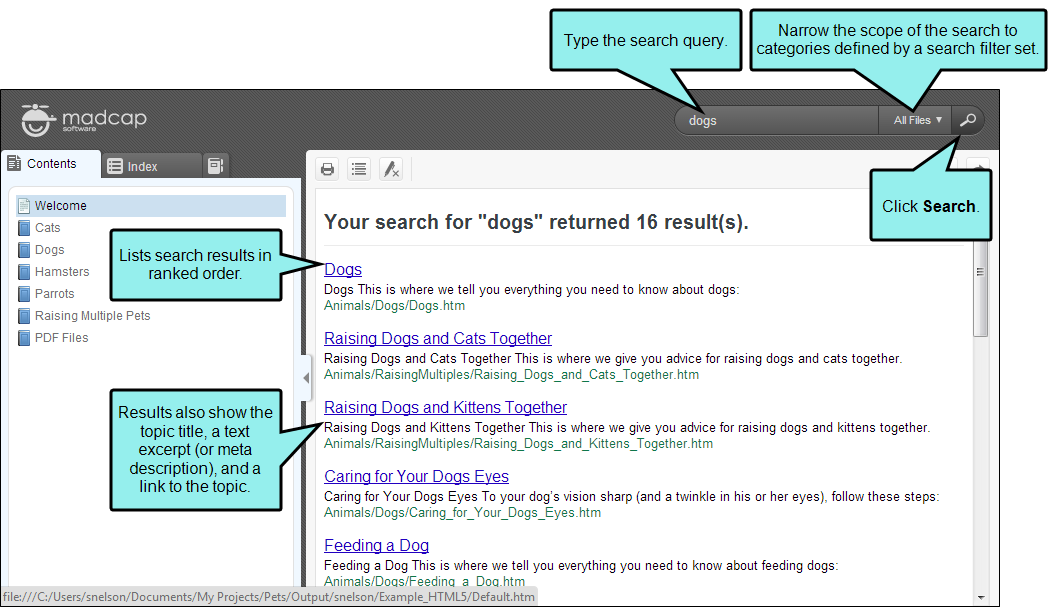Open the All Files filter dropdown
The width and height of the screenshot is (1056, 607).
[x=916, y=120]
